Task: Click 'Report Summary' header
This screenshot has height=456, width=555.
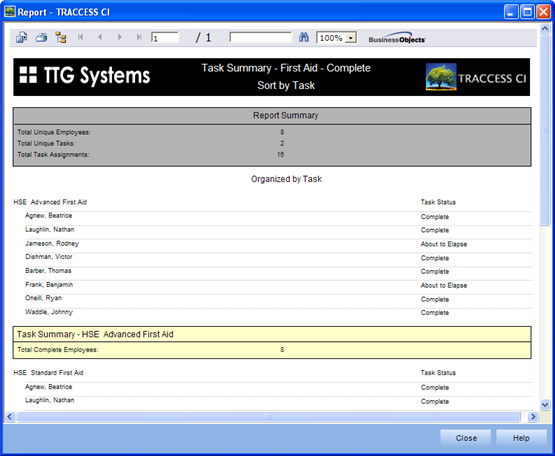Action: click(x=286, y=115)
